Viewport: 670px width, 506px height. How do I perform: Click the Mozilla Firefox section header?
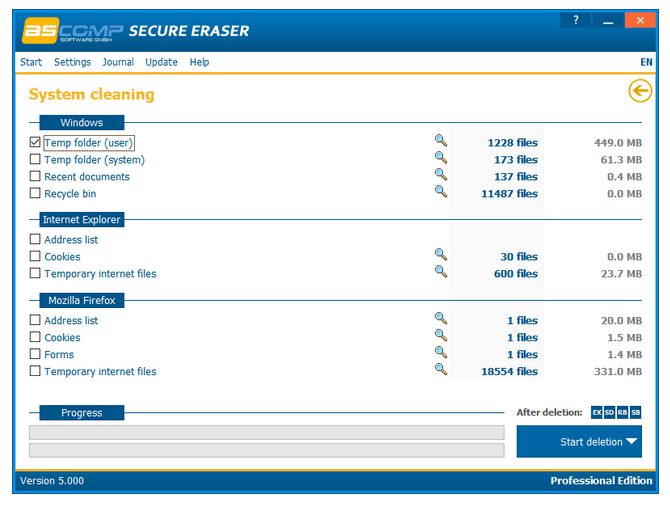[x=82, y=300]
